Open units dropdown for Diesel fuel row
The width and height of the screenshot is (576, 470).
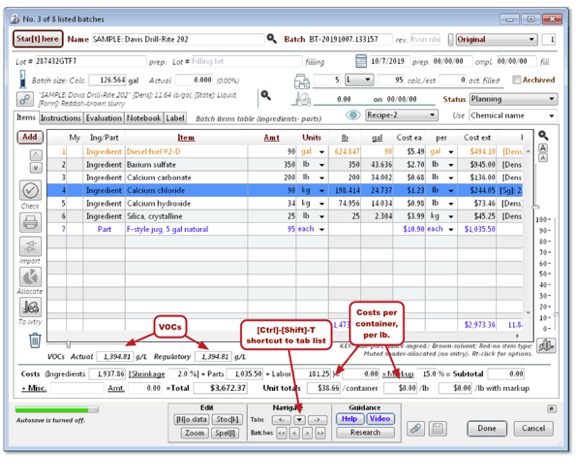(321, 152)
